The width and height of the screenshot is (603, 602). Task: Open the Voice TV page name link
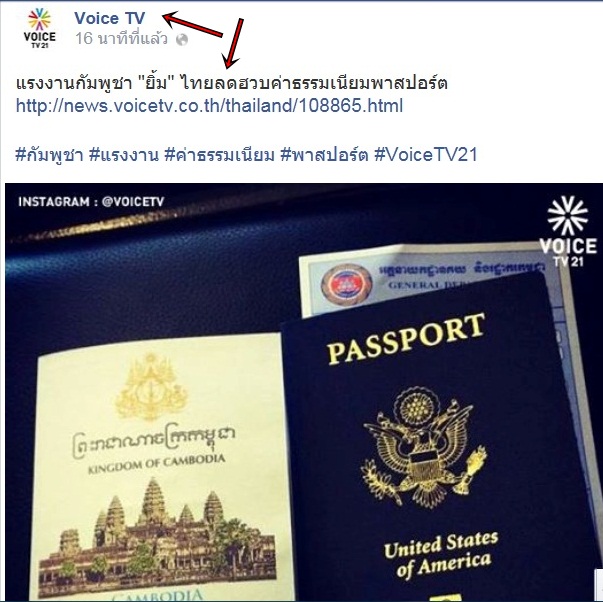(110, 18)
